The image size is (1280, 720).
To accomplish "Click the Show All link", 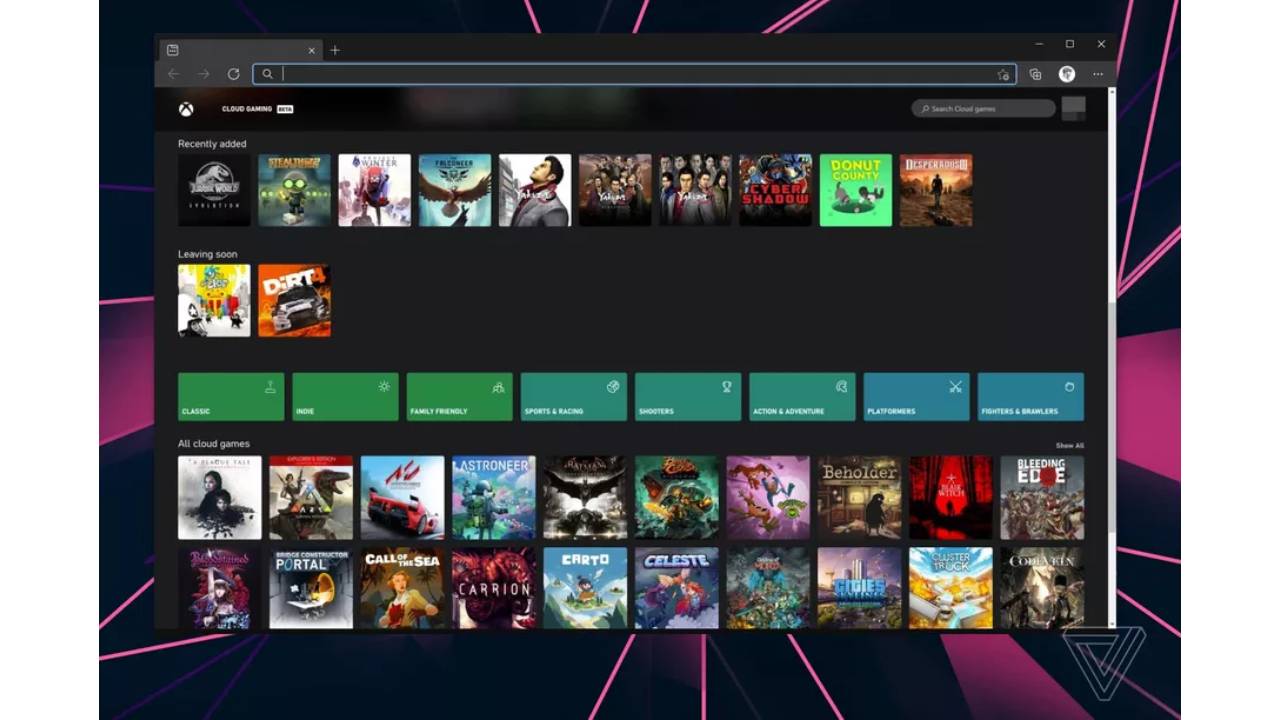I will click(x=1069, y=445).
